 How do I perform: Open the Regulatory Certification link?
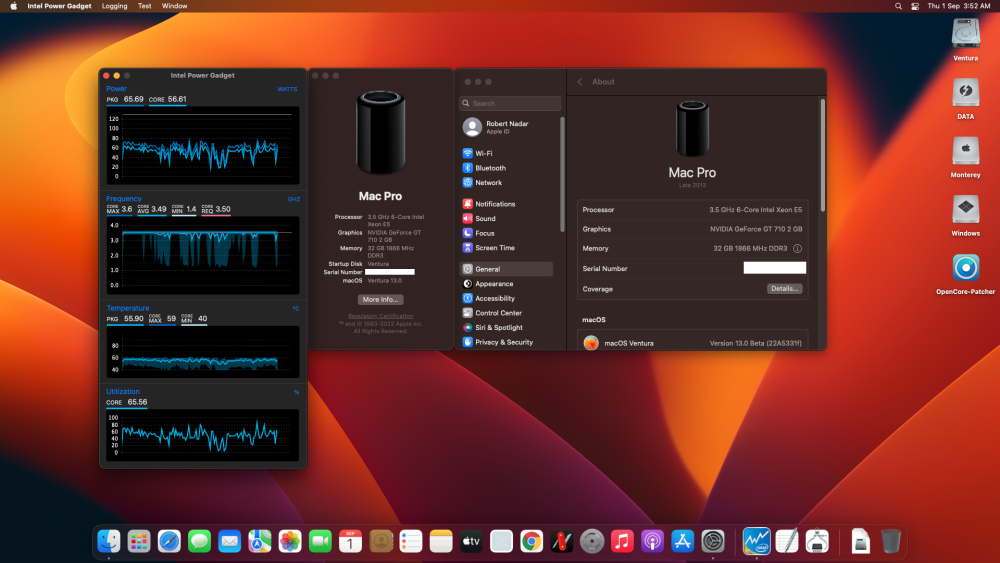[381, 316]
